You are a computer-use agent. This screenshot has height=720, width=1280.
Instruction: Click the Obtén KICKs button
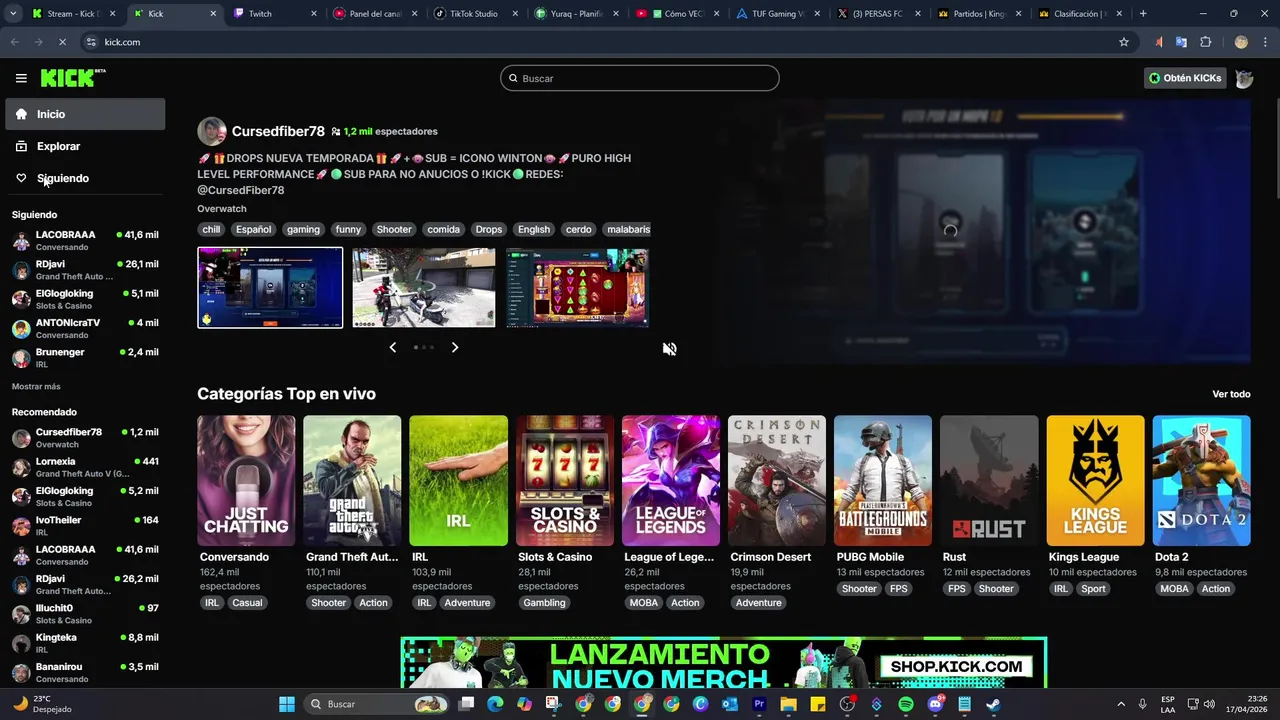tap(1185, 78)
